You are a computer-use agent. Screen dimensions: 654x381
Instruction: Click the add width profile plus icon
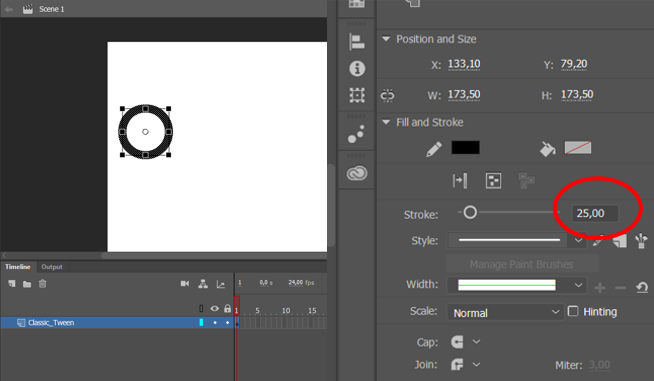[600, 288]
